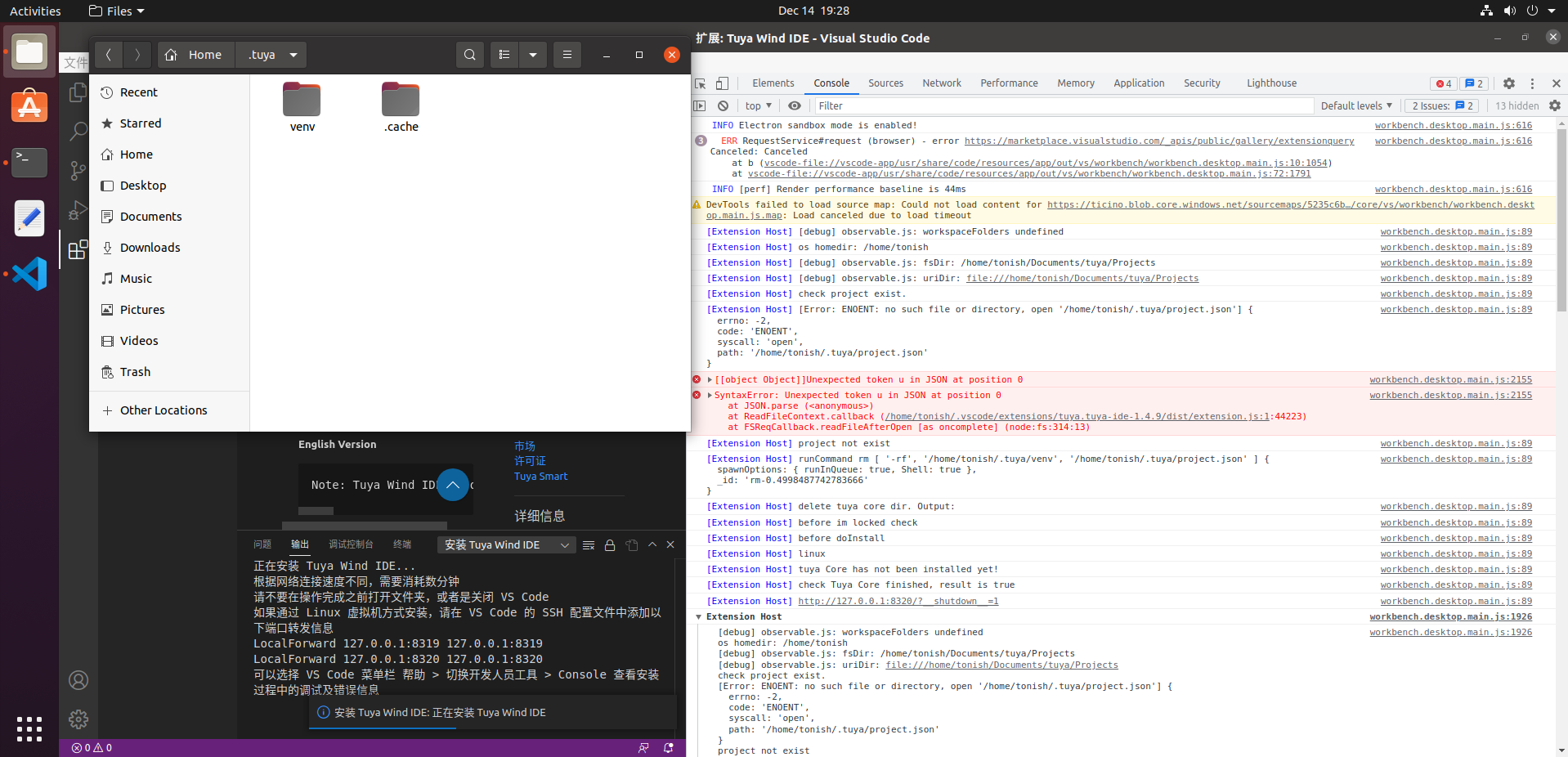This screenshot has height=757, width=1568.
Task: Open the top context dropdown in Console
Action: pyautogui.click(x=759, y=105)
